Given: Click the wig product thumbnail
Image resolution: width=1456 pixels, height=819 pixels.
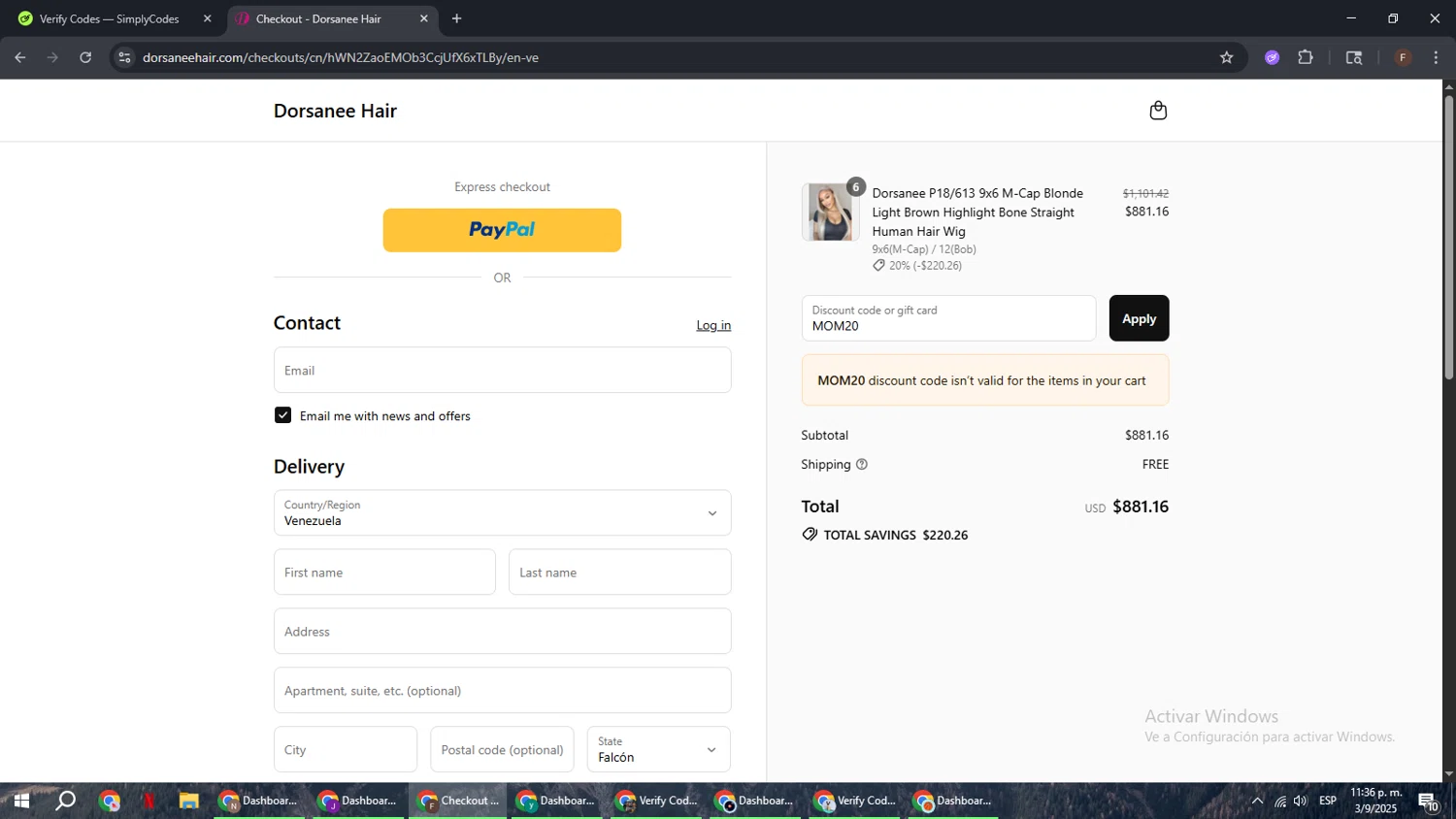Looking at the screenshot, I should [x=830, y=212].
